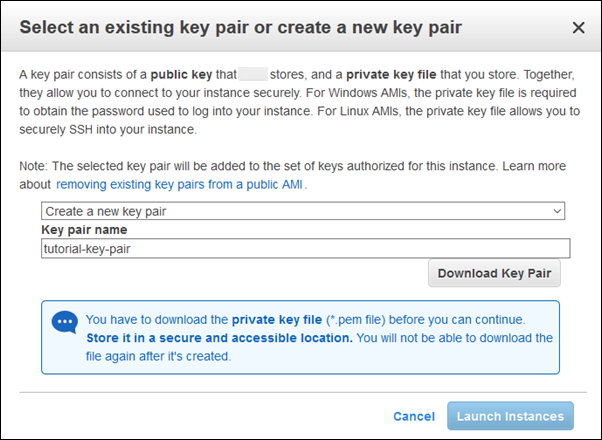Image resolution: width=602 pixels, height=440 pixels.
Task: Click the blue speech bubble info icon
Action: point(64,322)
